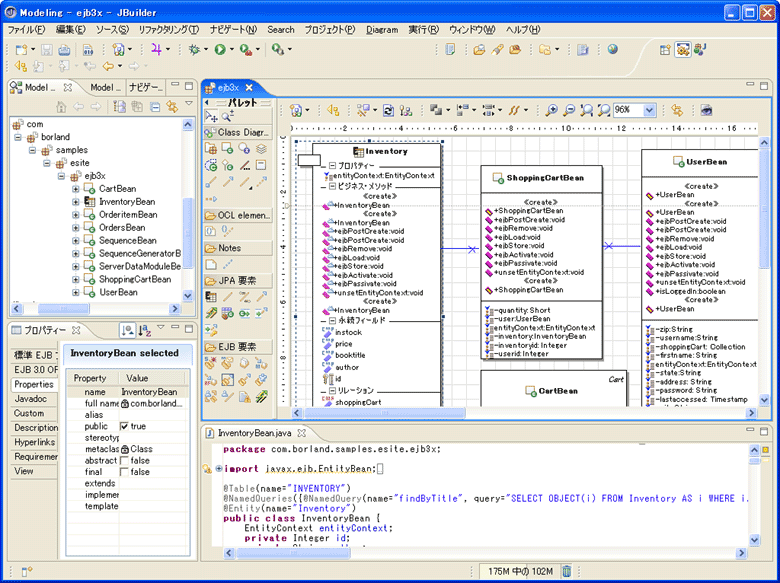Image resolution: width=780 pixels, height=583 pixels.
Task: Click the eye icon in diagram toolbar
Action: (706, 110)
